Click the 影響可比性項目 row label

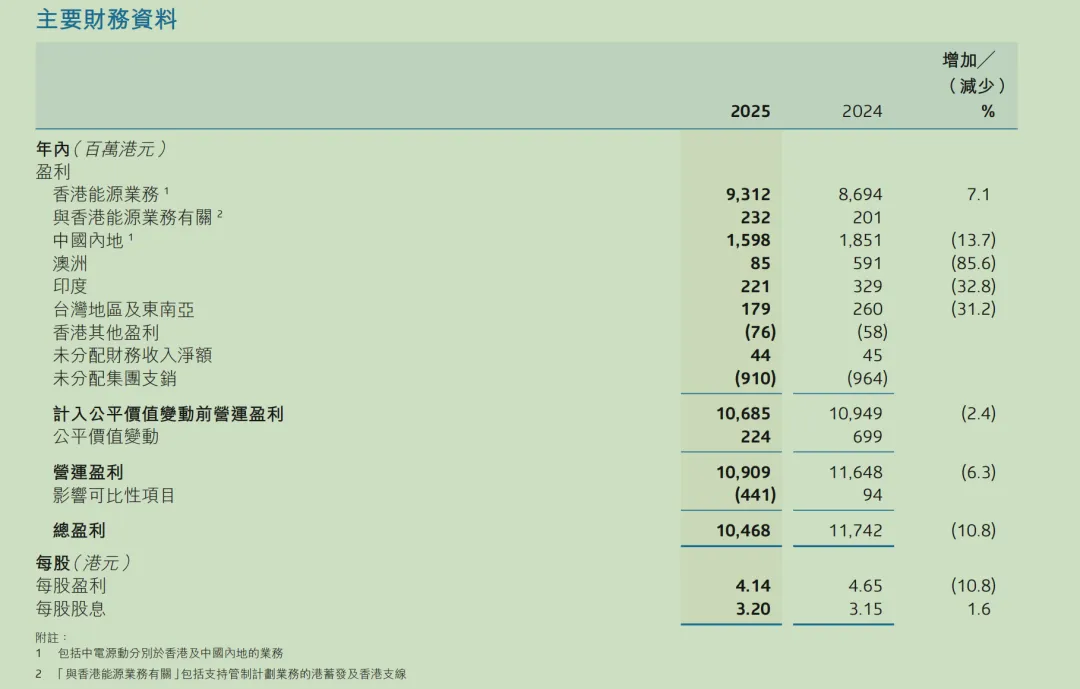tap(114, 495)
